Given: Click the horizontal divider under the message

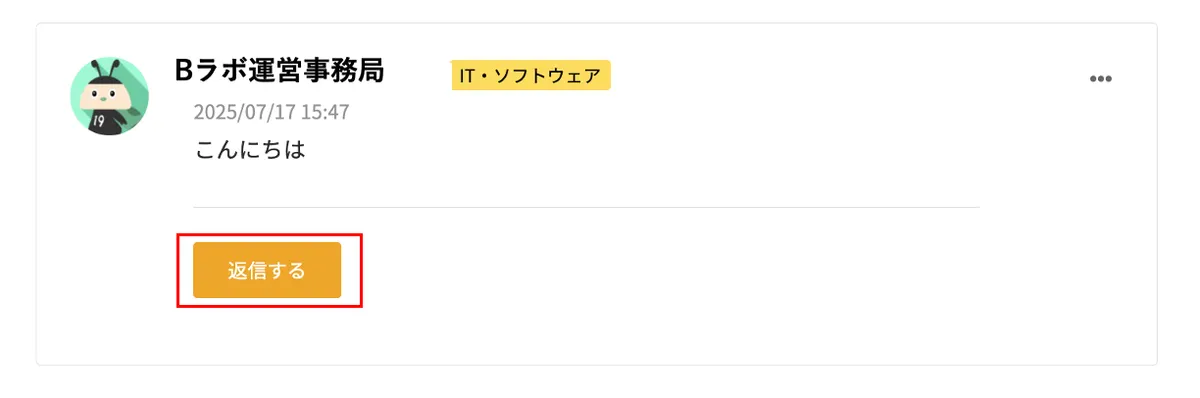Looking at the screenshot, I should pyautogui.click(x=586, y=207).
